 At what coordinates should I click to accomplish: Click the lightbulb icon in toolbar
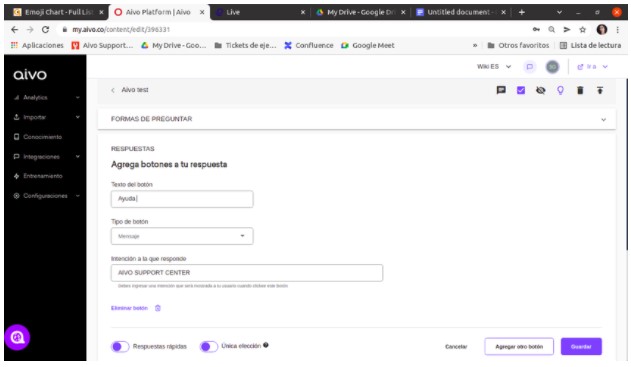click(560, 90)
